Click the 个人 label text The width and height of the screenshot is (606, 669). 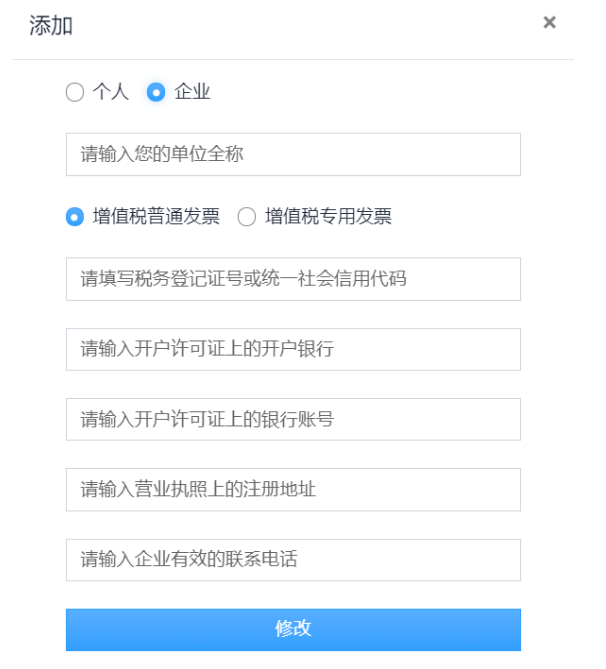click(x=111, y=93)
